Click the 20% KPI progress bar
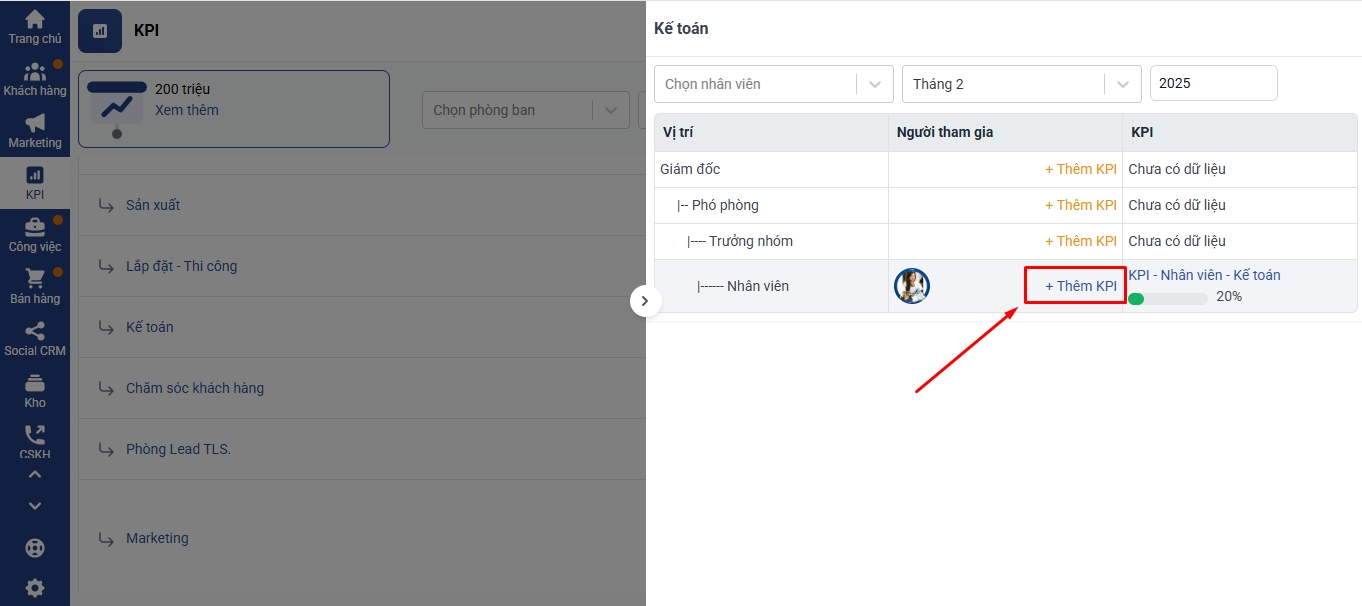This screenshot has width=1362, height=606. [x=1167, y=298]
